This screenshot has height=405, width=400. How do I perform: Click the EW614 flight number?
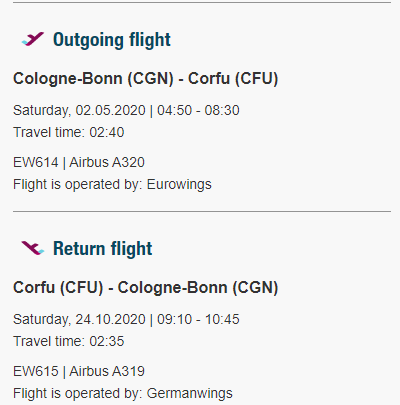coord(36,162)
